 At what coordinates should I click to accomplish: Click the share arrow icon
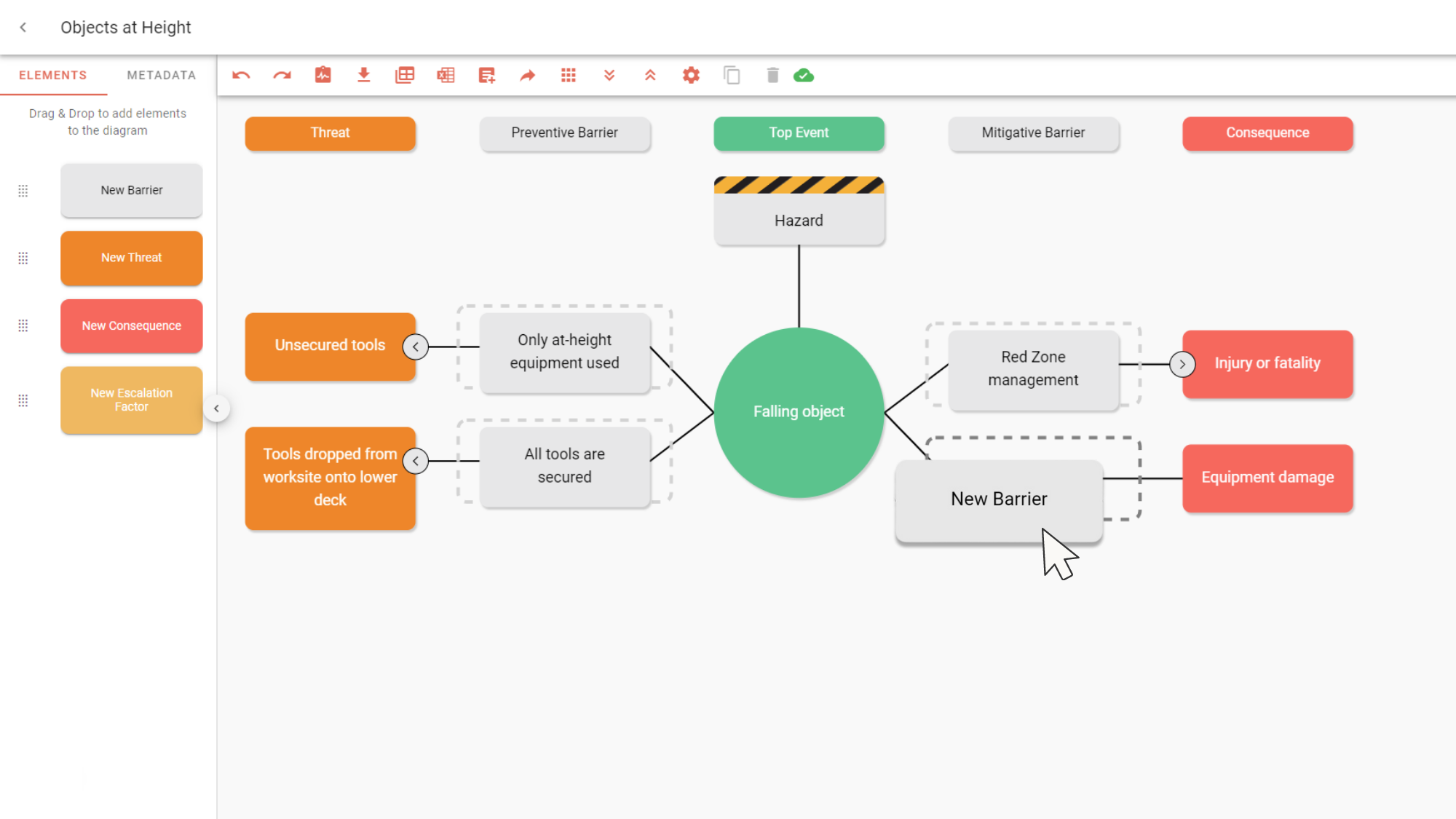[x=527, y=75]
